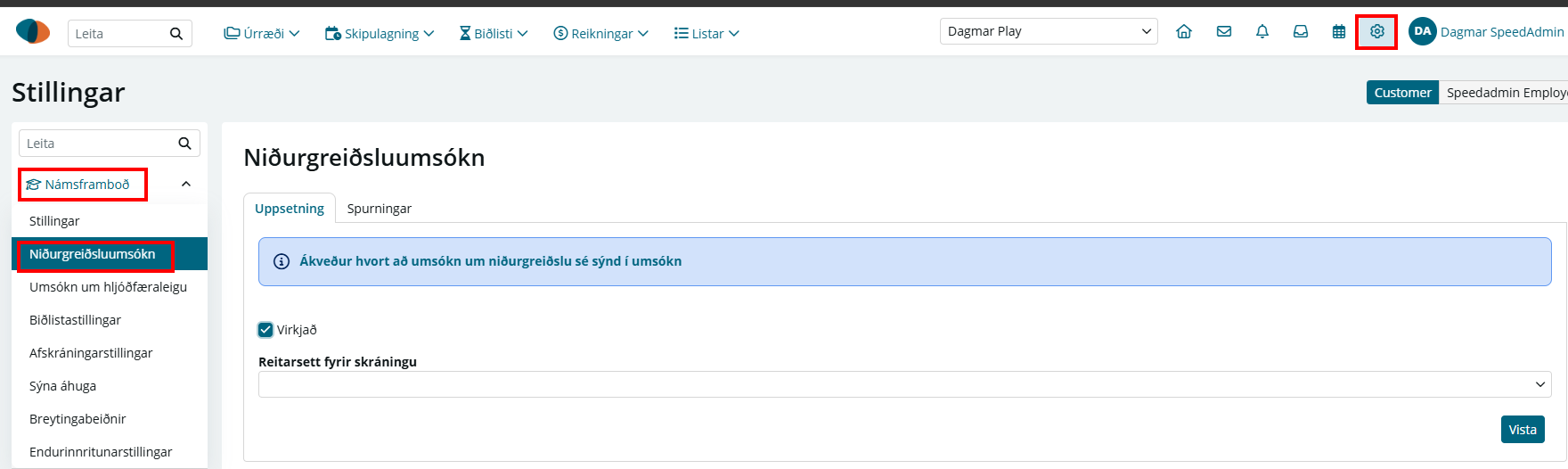Click the SpeedAdmin logo

pyautogui.click(x=33, y=32)
